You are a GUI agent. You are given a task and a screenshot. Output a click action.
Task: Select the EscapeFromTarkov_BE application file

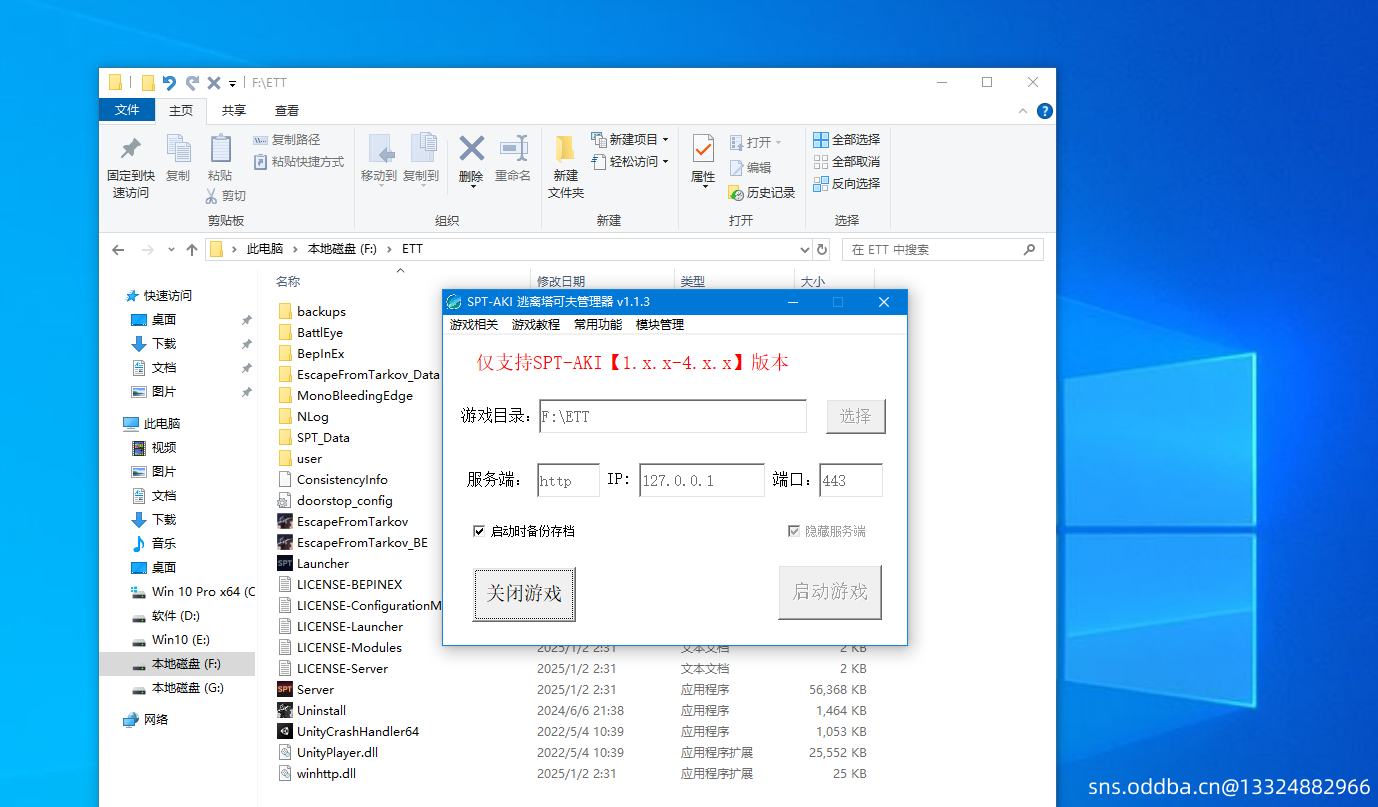coord(362,543)
